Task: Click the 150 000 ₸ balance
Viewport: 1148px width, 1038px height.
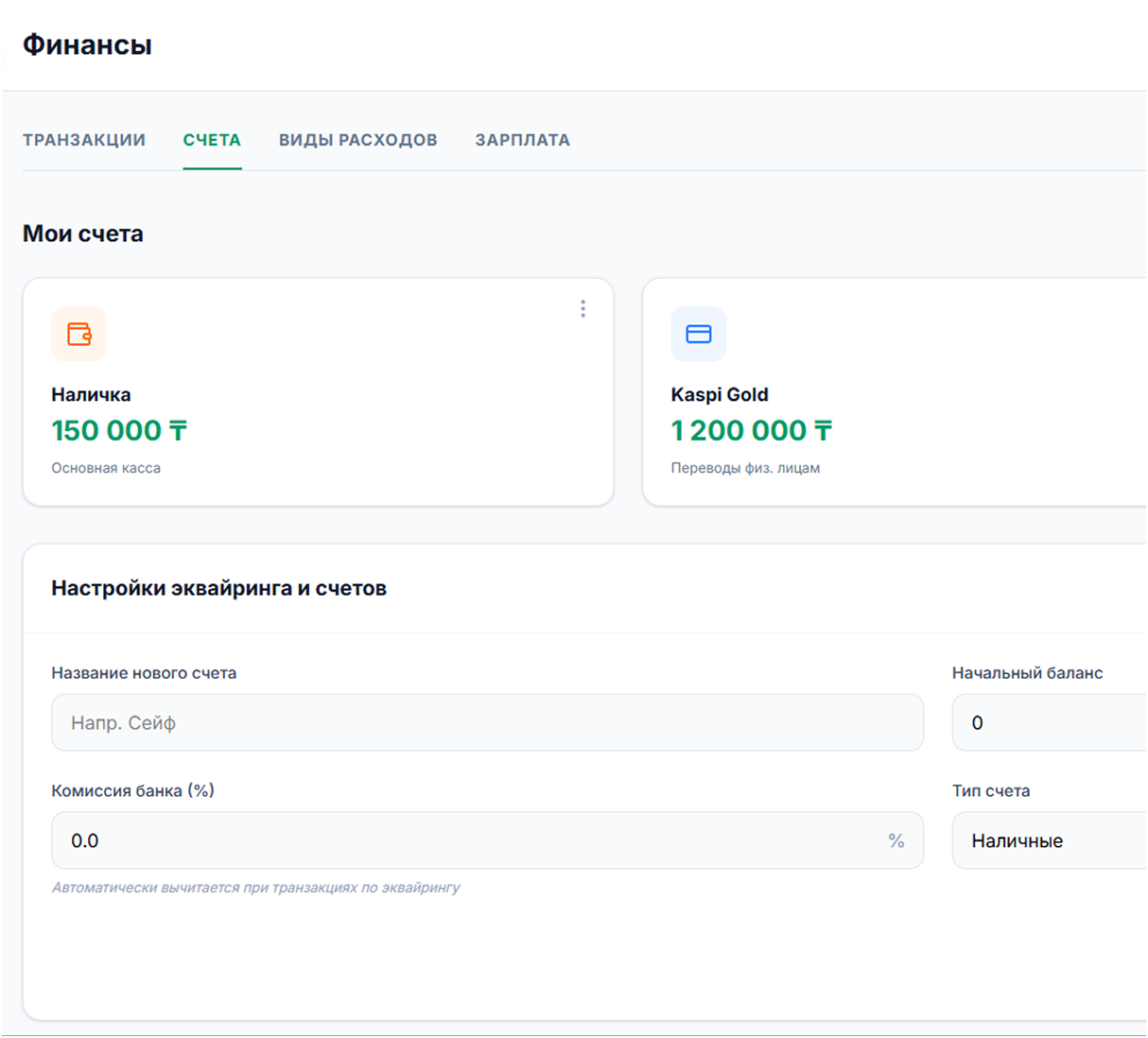Action: click(x=119, y=431)
